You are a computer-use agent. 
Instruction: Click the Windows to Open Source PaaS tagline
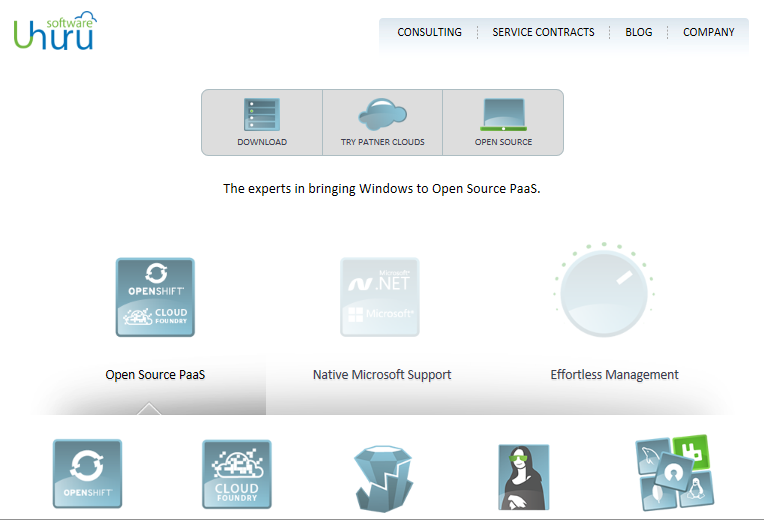click(382, 189)
